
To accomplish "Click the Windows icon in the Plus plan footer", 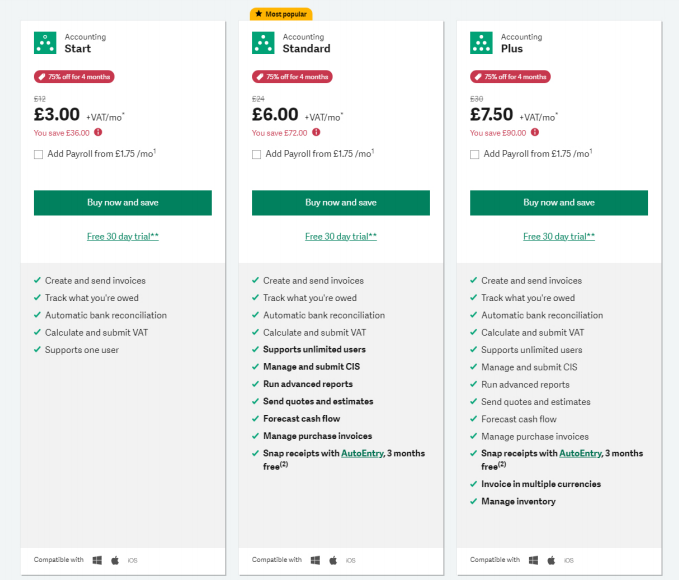I will point(534,560).
